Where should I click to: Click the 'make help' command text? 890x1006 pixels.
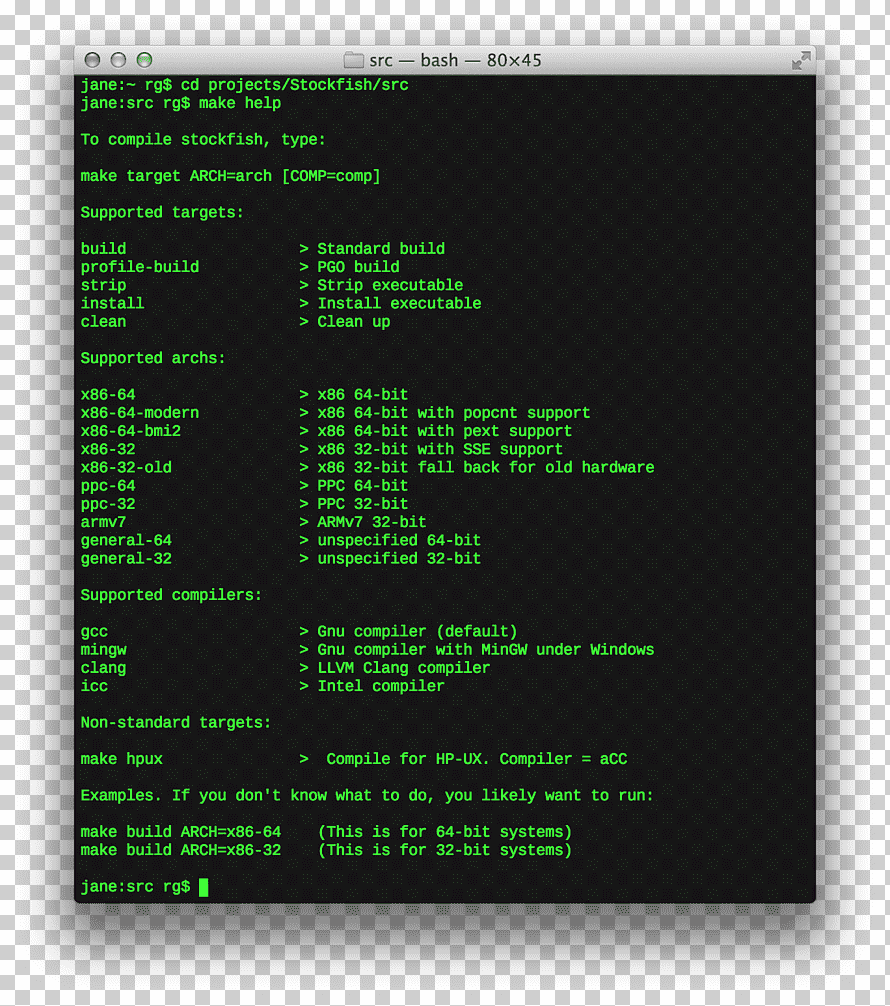tap(239, 103)
